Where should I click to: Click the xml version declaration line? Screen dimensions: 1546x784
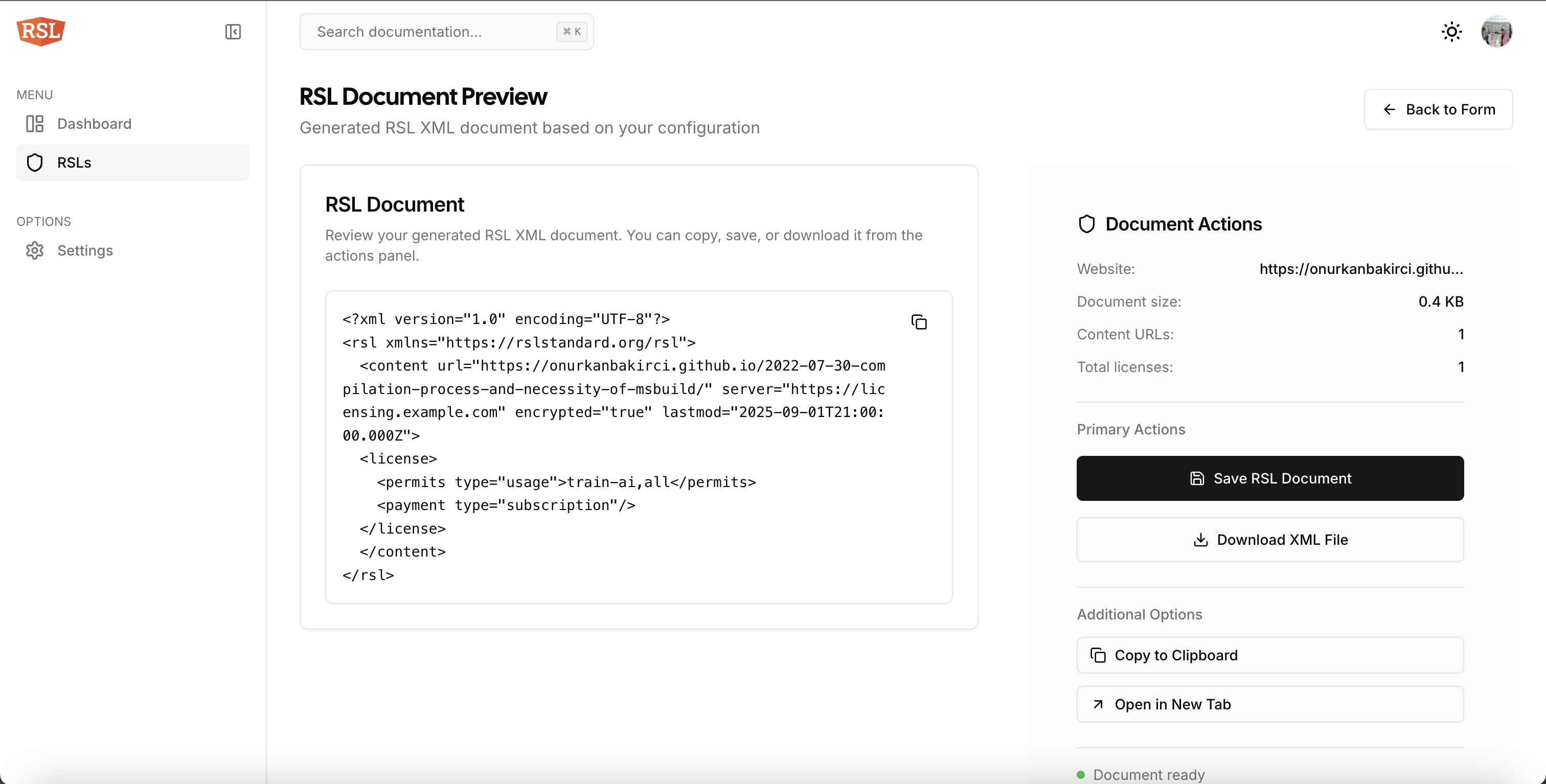coord(506,319)
